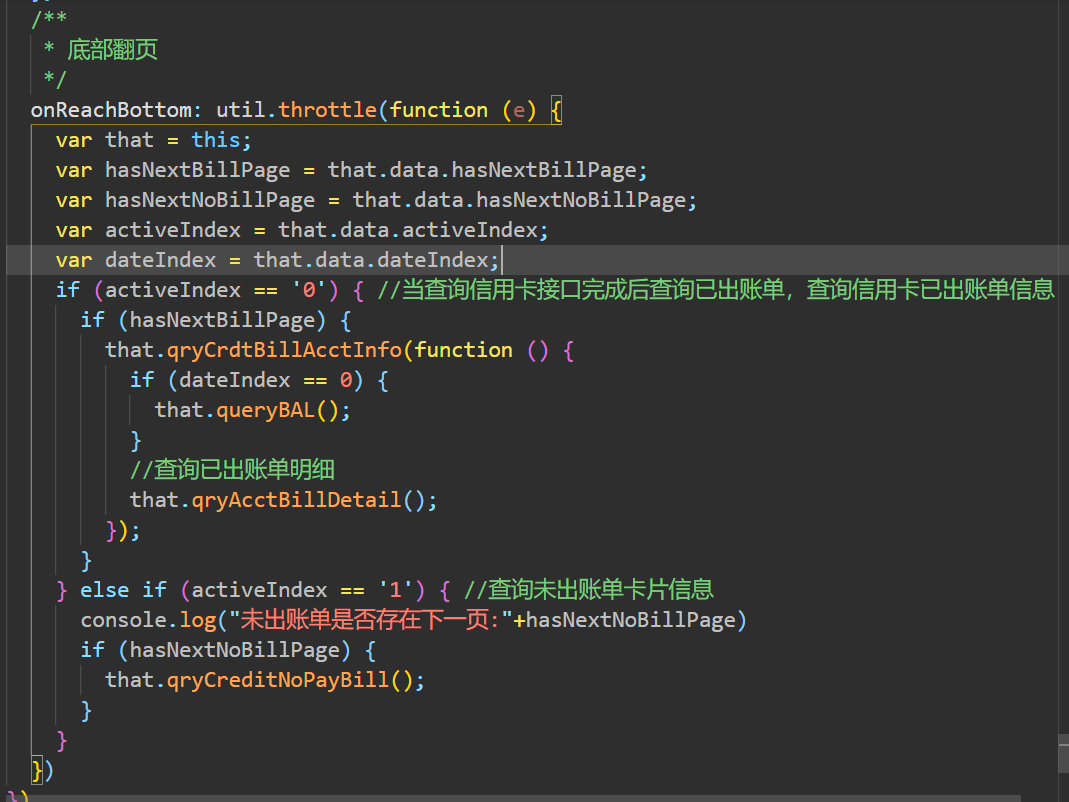Click opening brace after function (e)
This screenshot has width=1069, height=802.
(556, 110)
